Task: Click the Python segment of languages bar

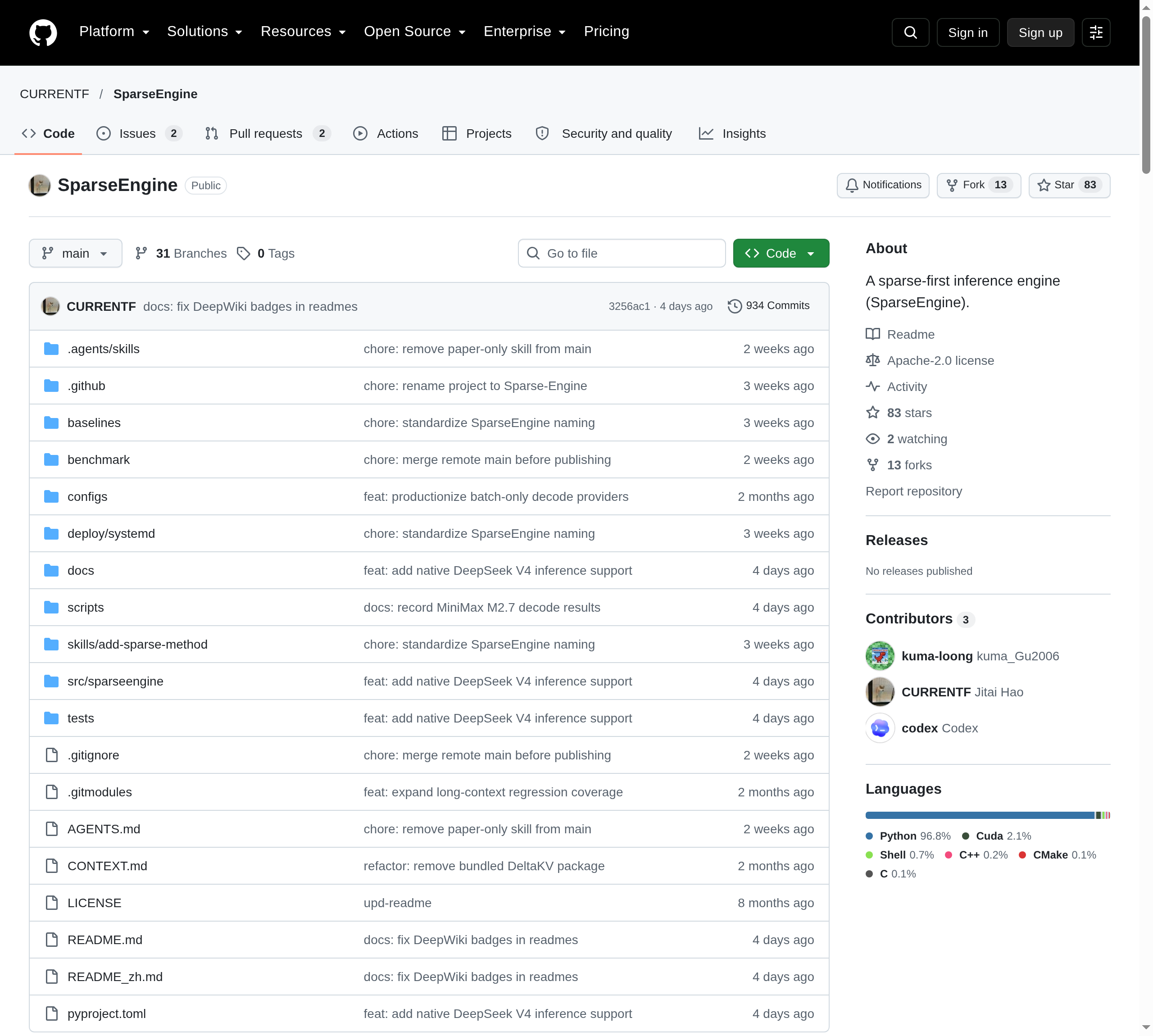Action: (x=980, y=815)
